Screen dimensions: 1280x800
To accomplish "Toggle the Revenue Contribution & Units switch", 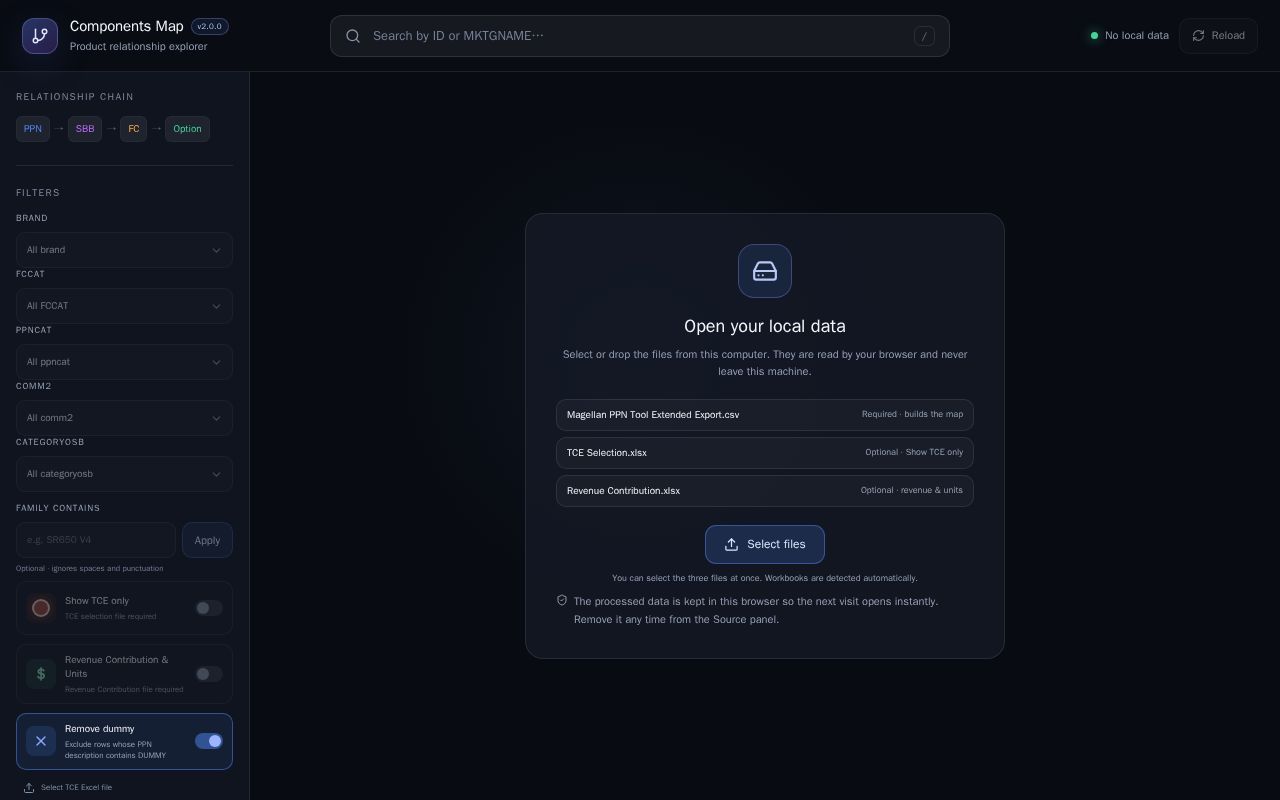I will point(209,674).
